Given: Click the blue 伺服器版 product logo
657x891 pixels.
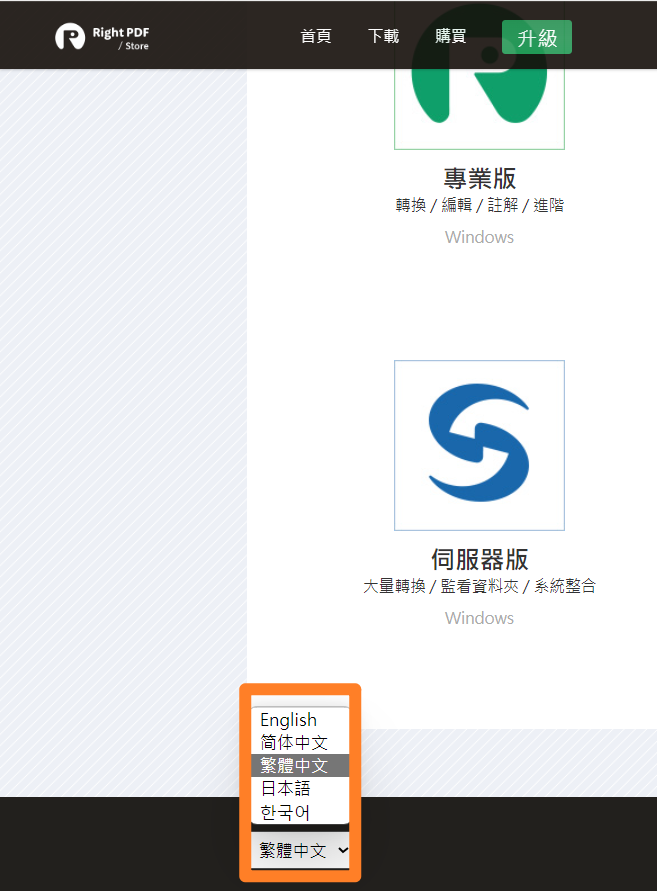Looking at the screenshot, I should click(x=479, y=445).
